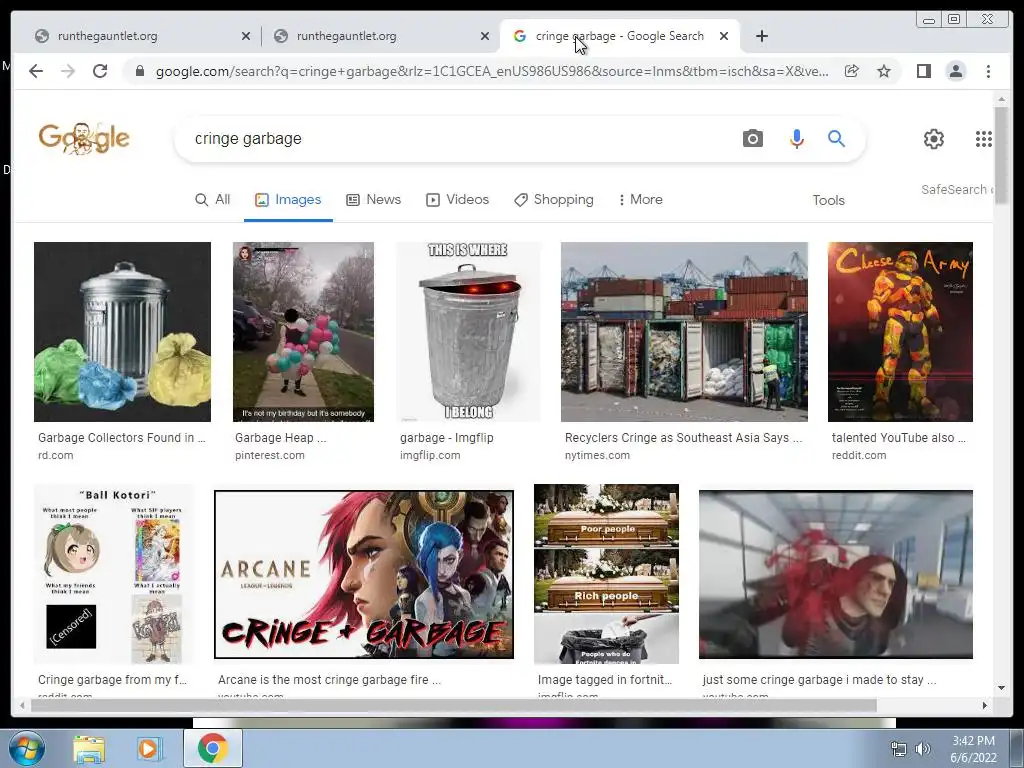Launch Windows Media Player from taskbar

tap(149, 749)
